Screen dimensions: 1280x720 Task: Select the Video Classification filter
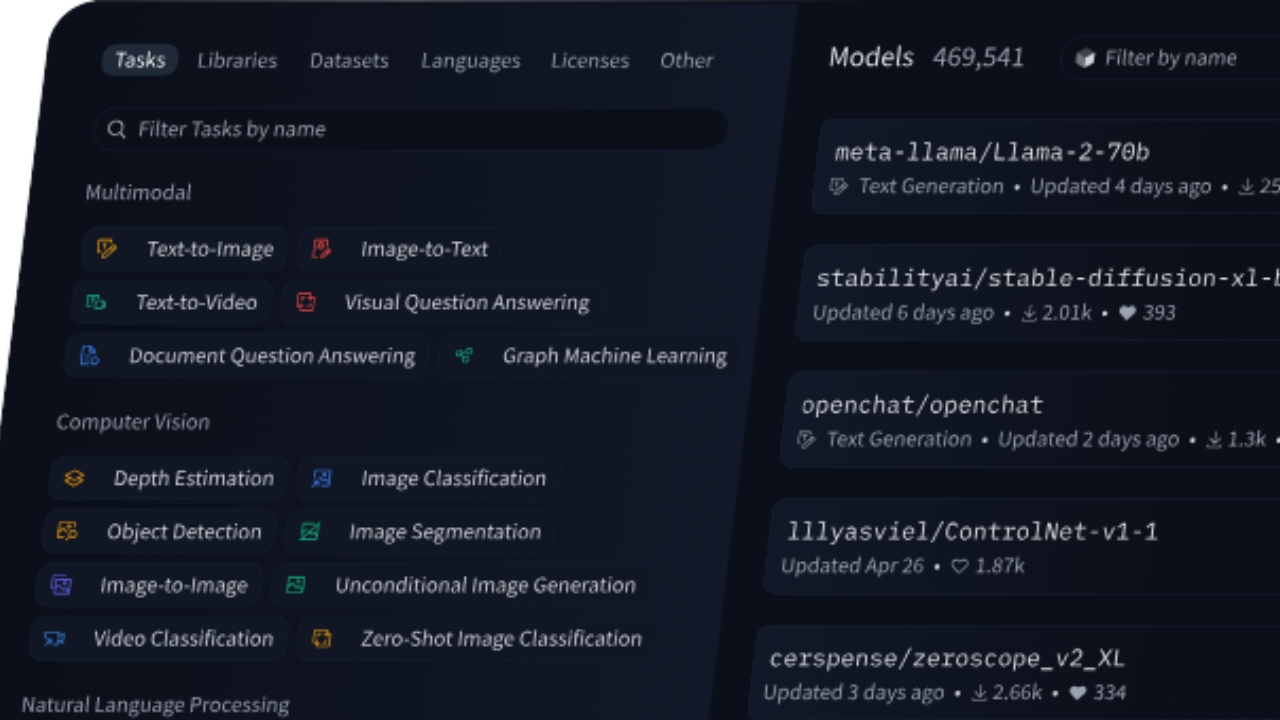[160, 638]
